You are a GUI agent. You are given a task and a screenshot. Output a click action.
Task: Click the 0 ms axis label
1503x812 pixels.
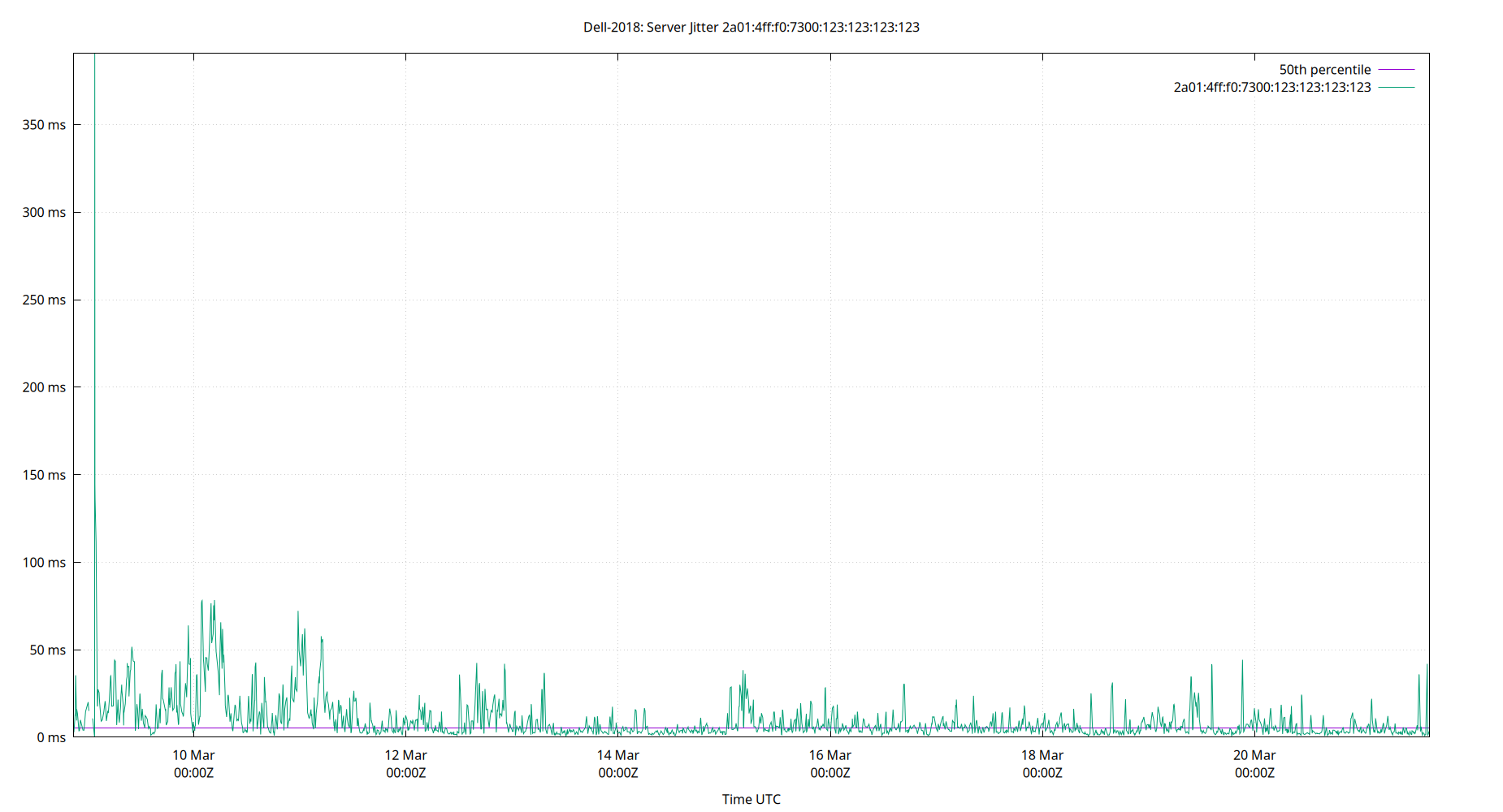(50, 736)
